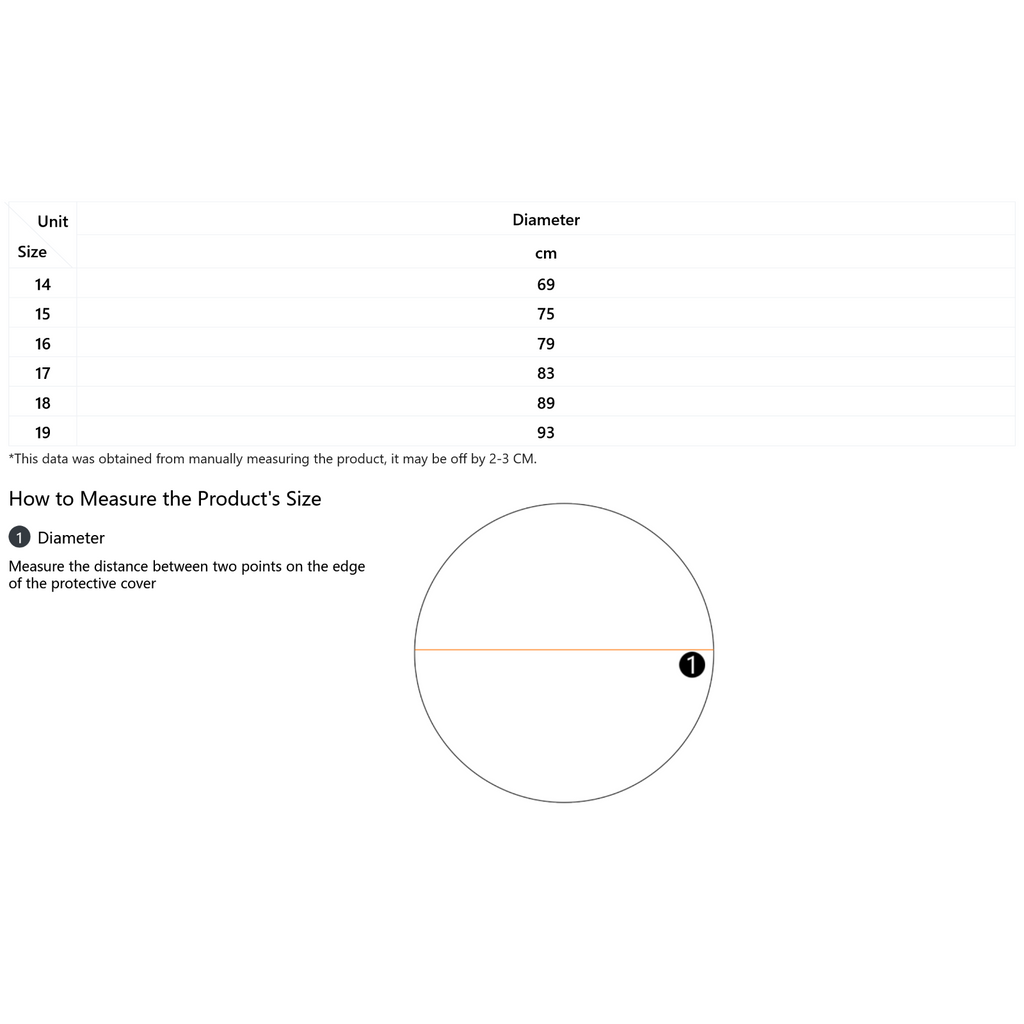Select size 18 row label

coord(42,403)
